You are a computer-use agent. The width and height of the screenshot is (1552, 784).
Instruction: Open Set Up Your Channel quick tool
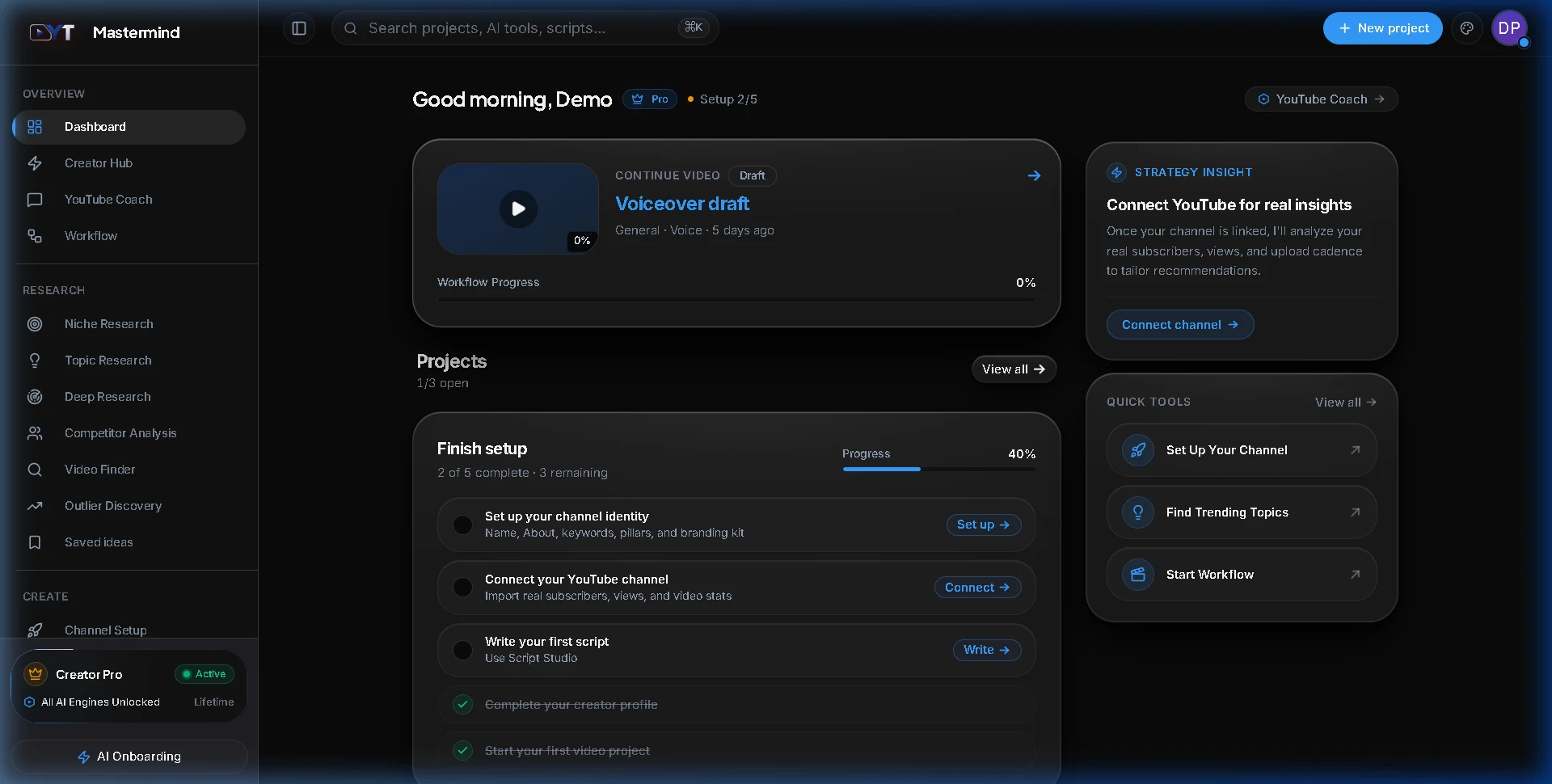pyautogui.click(x=1242, y=450)
